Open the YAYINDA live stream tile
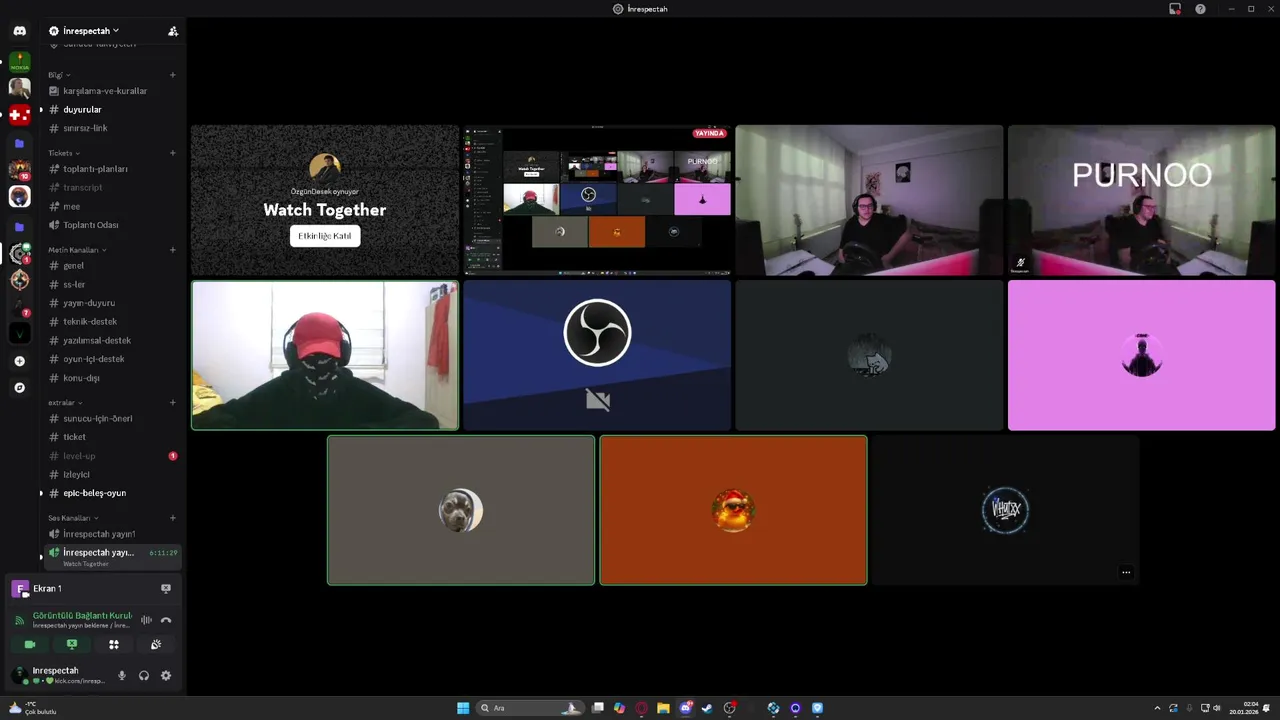This screenshot has width=1280, height=720. point(597,199)
